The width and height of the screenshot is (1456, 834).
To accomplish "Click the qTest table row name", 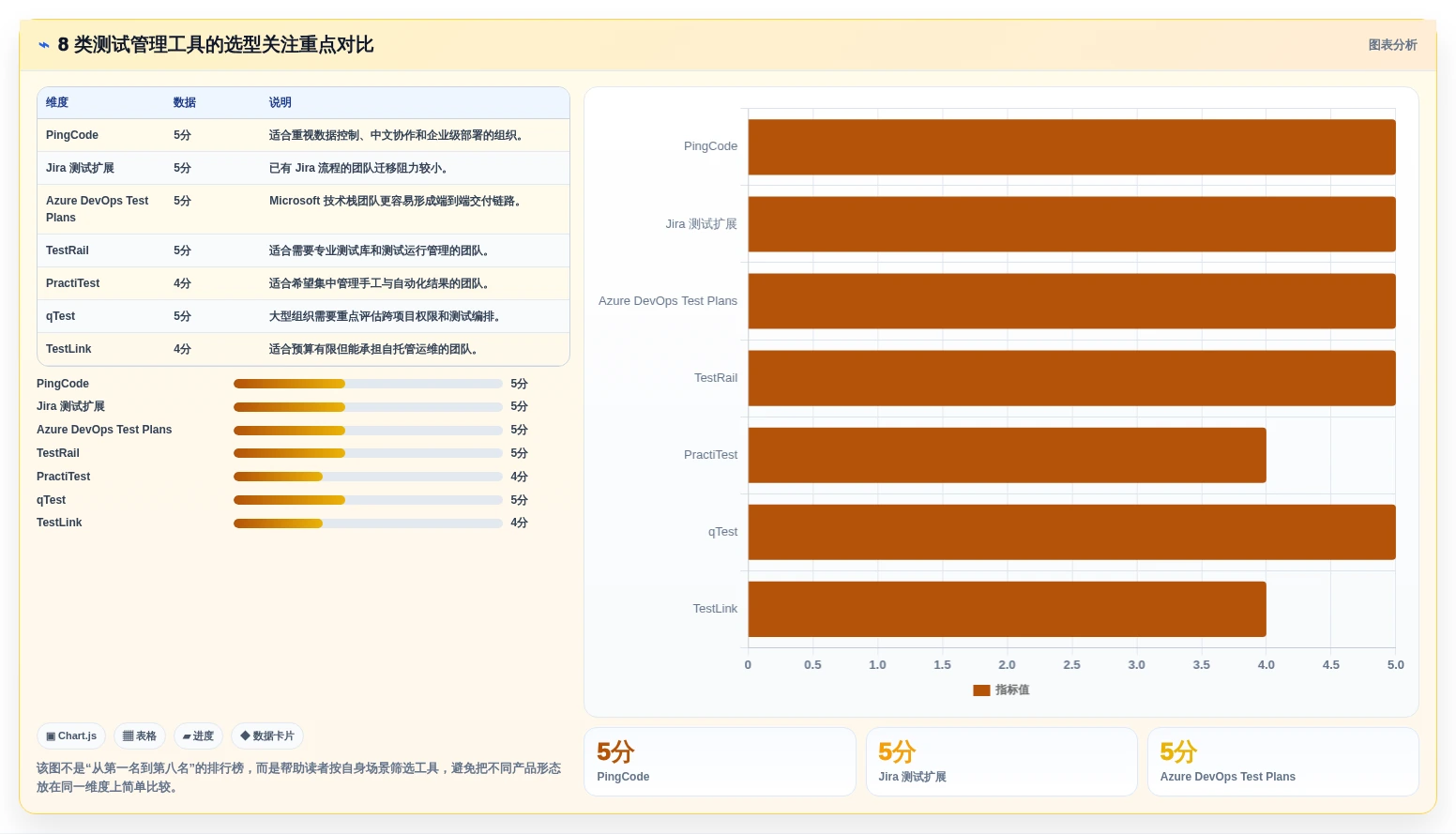I will coord(60,316).
